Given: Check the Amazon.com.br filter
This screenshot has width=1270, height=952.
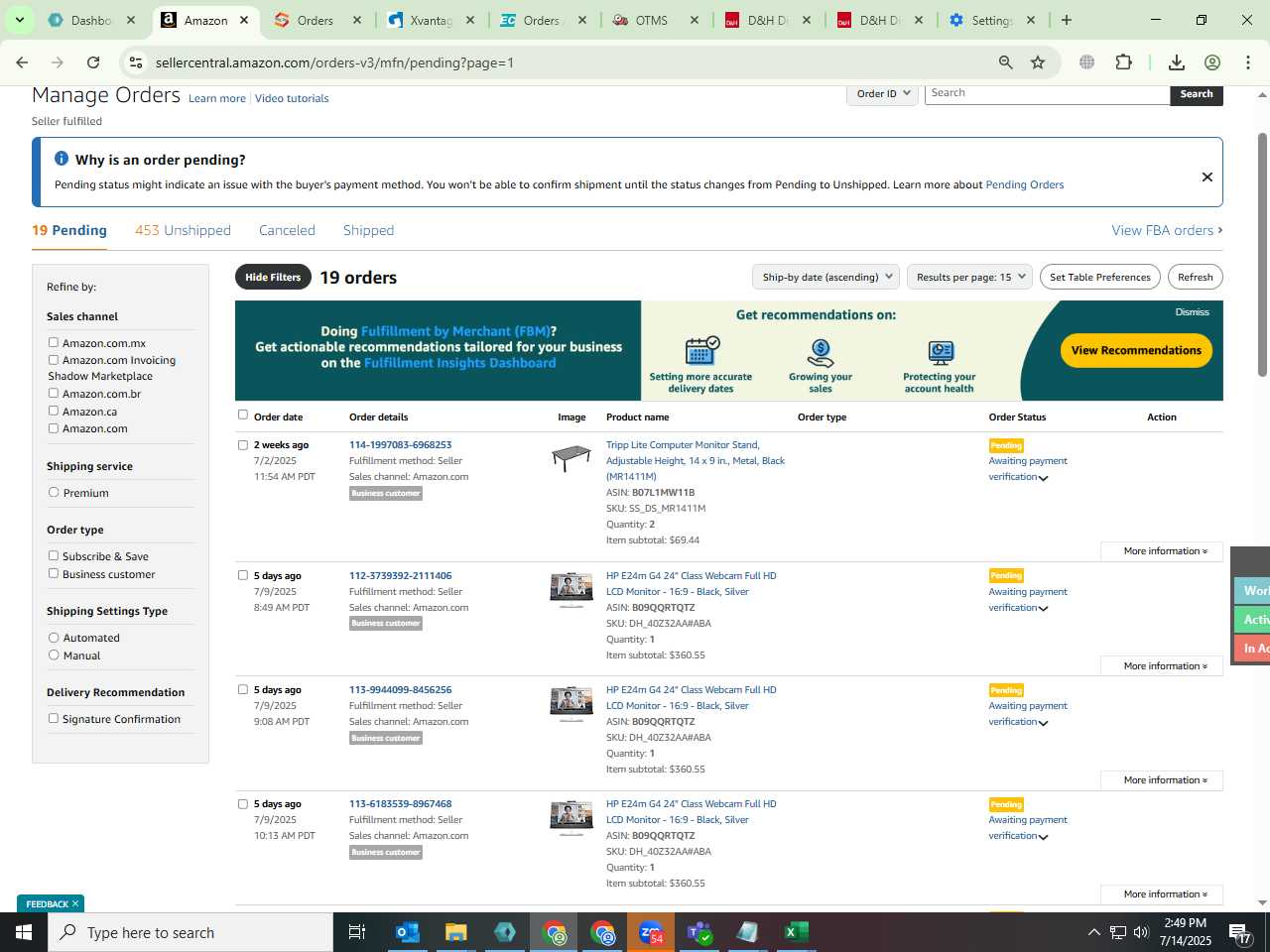Looking at the screenshot, I should [x=54, y=393].
